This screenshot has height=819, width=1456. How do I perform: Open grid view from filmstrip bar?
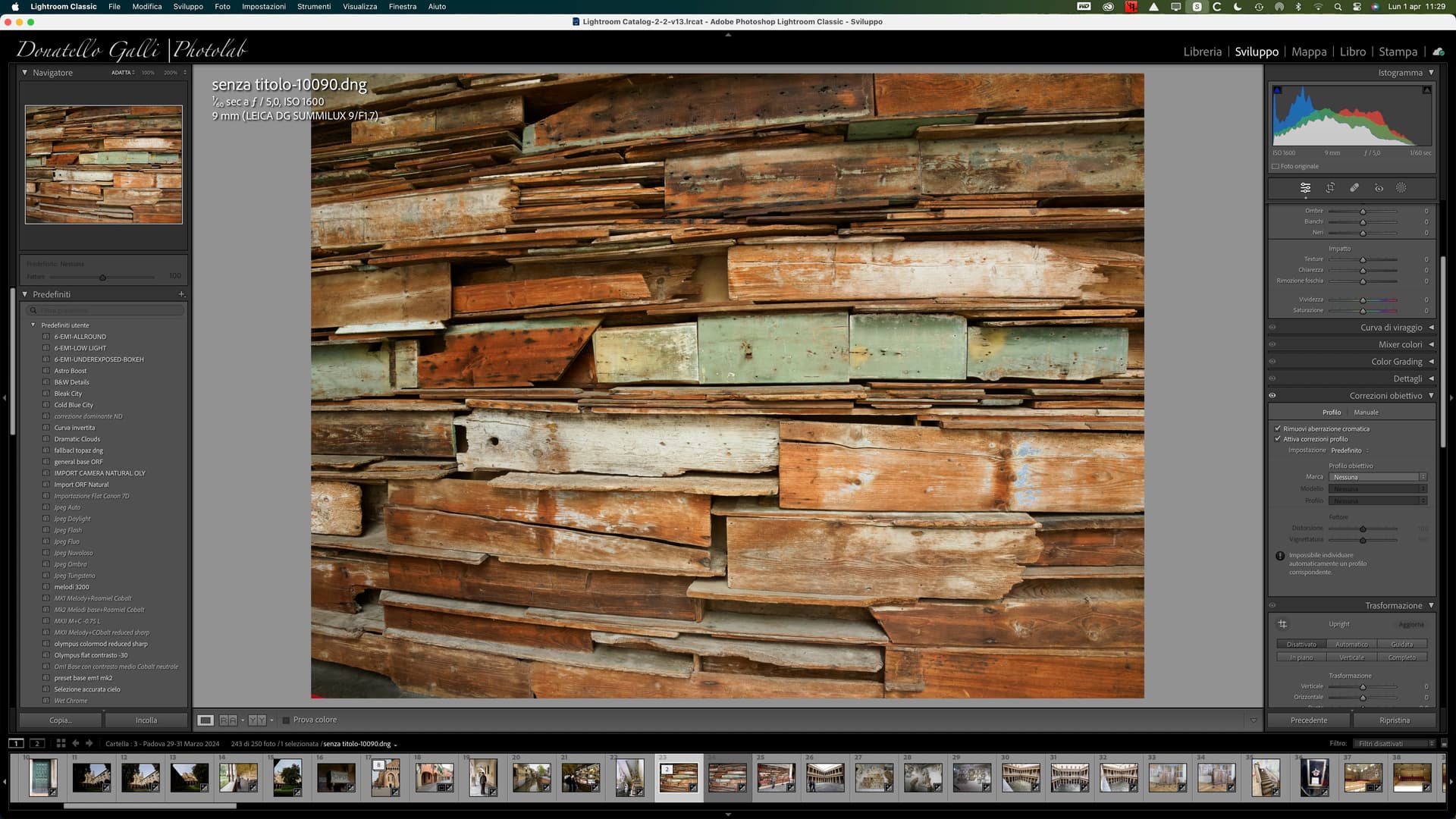click(61, 743)
